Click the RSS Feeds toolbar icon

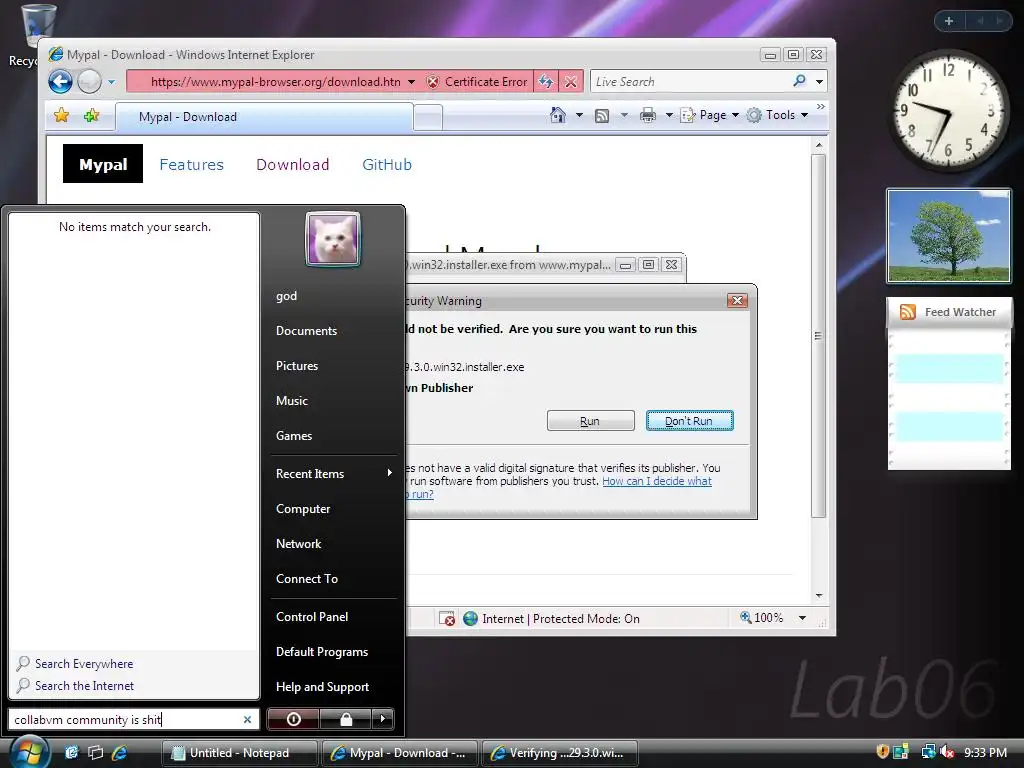click(601, 116)
